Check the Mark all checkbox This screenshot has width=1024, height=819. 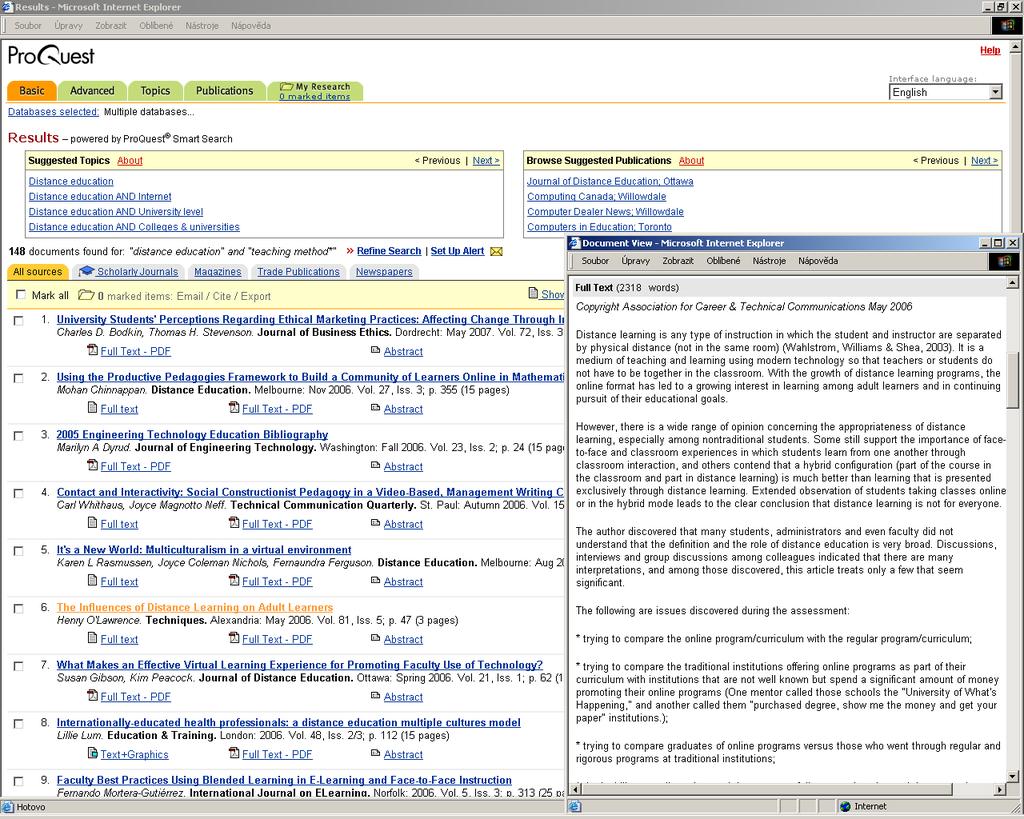pos(21,295)
